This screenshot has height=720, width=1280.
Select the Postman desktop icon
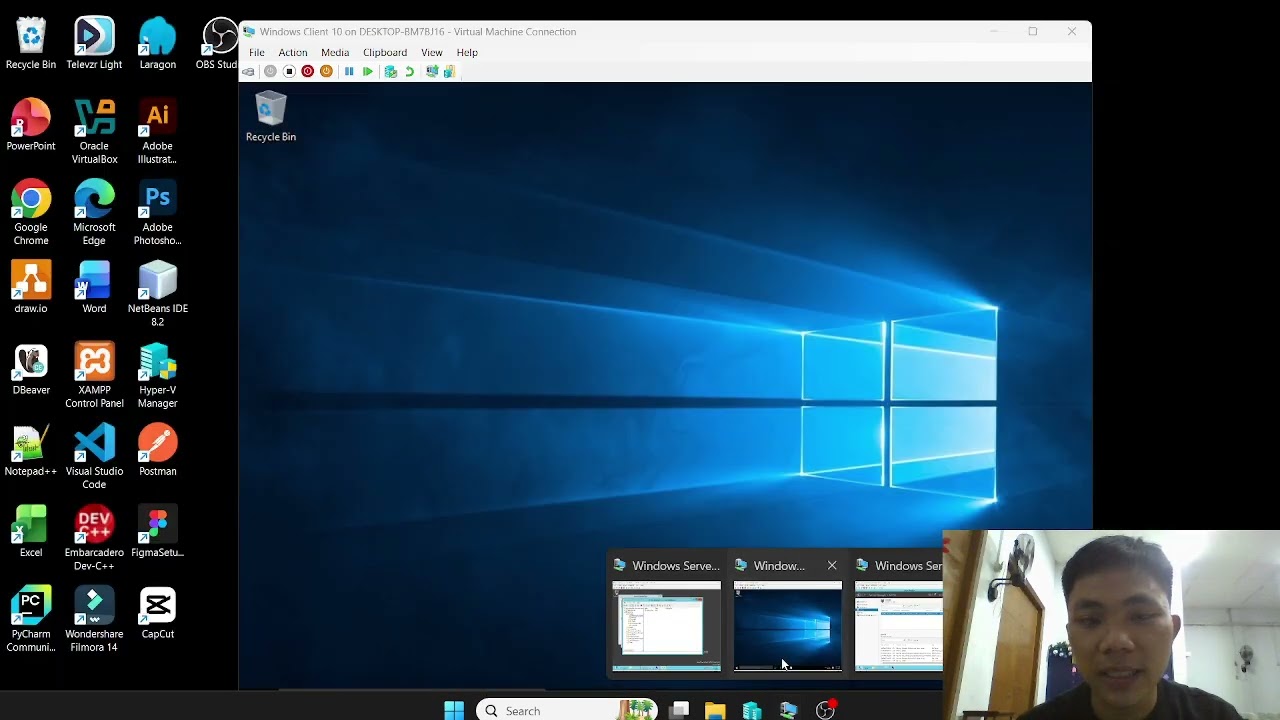(x=157, y=450)
